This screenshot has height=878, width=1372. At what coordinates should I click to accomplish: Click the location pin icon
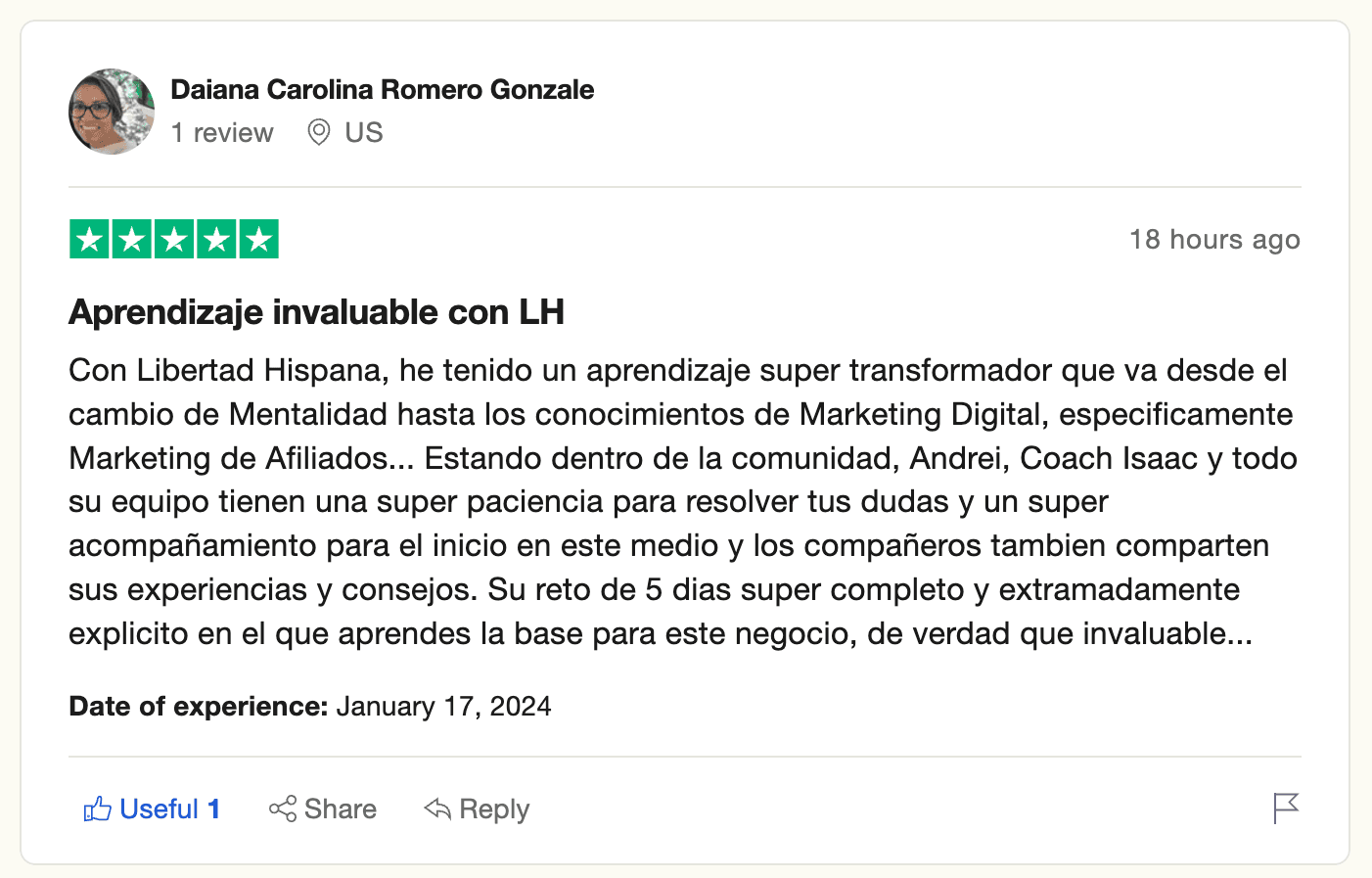pos(319,132)
